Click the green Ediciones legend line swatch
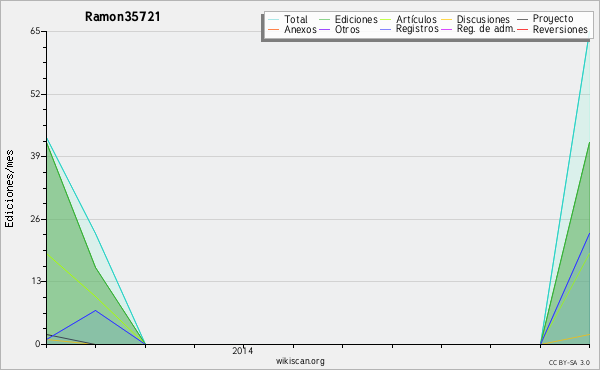The width and height of the screenshot is (600, 370). click(x=324, y=20)
